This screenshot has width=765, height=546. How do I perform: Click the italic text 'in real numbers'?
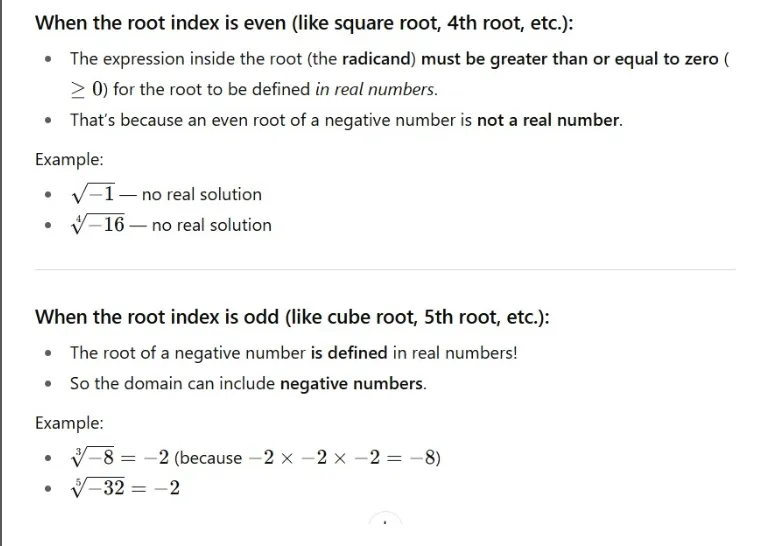375,89
